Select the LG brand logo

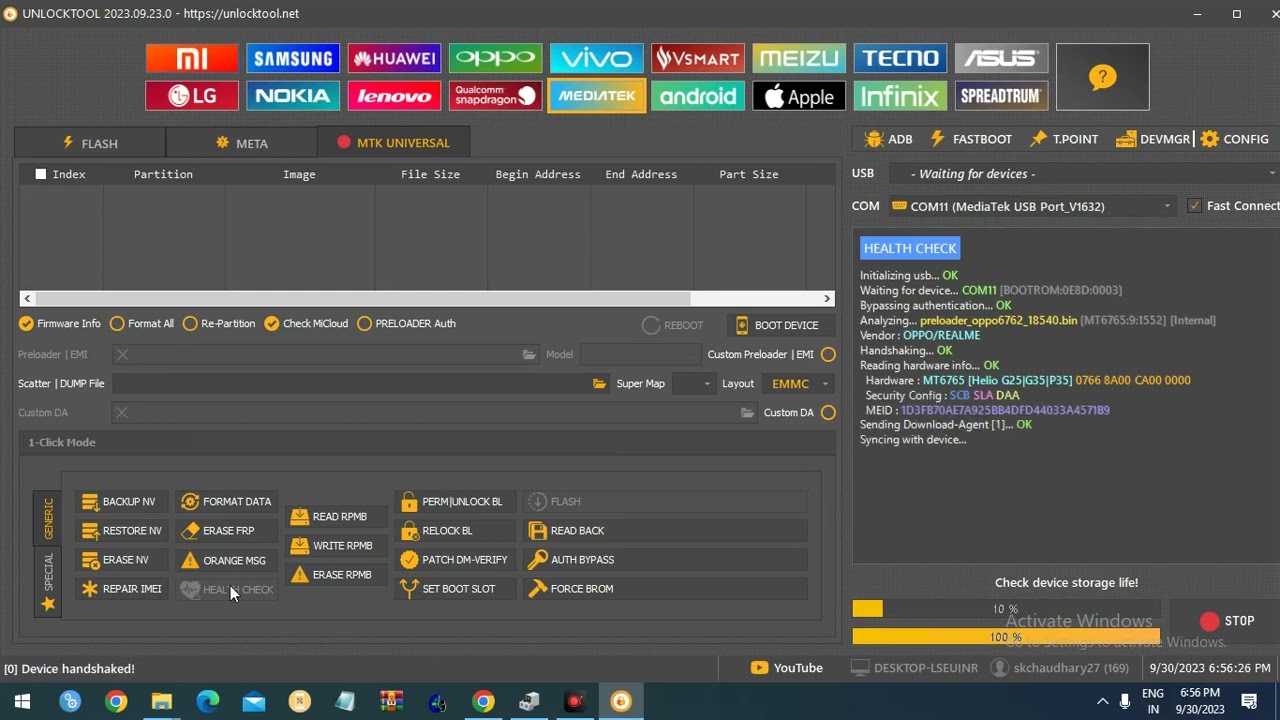192,96
